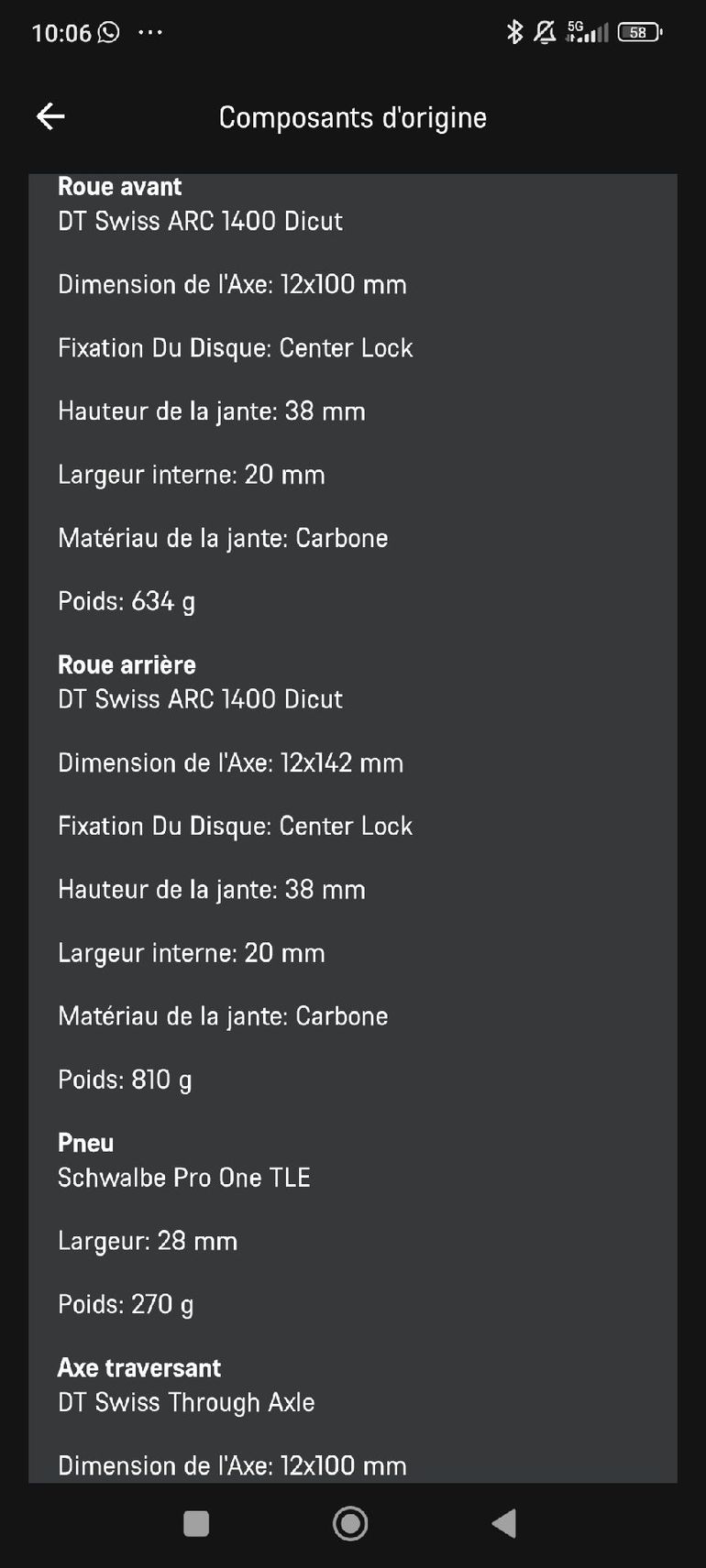Tap the WhatsApp notification icon
This screenshot has height=1568, width=706.
[108, 32]
